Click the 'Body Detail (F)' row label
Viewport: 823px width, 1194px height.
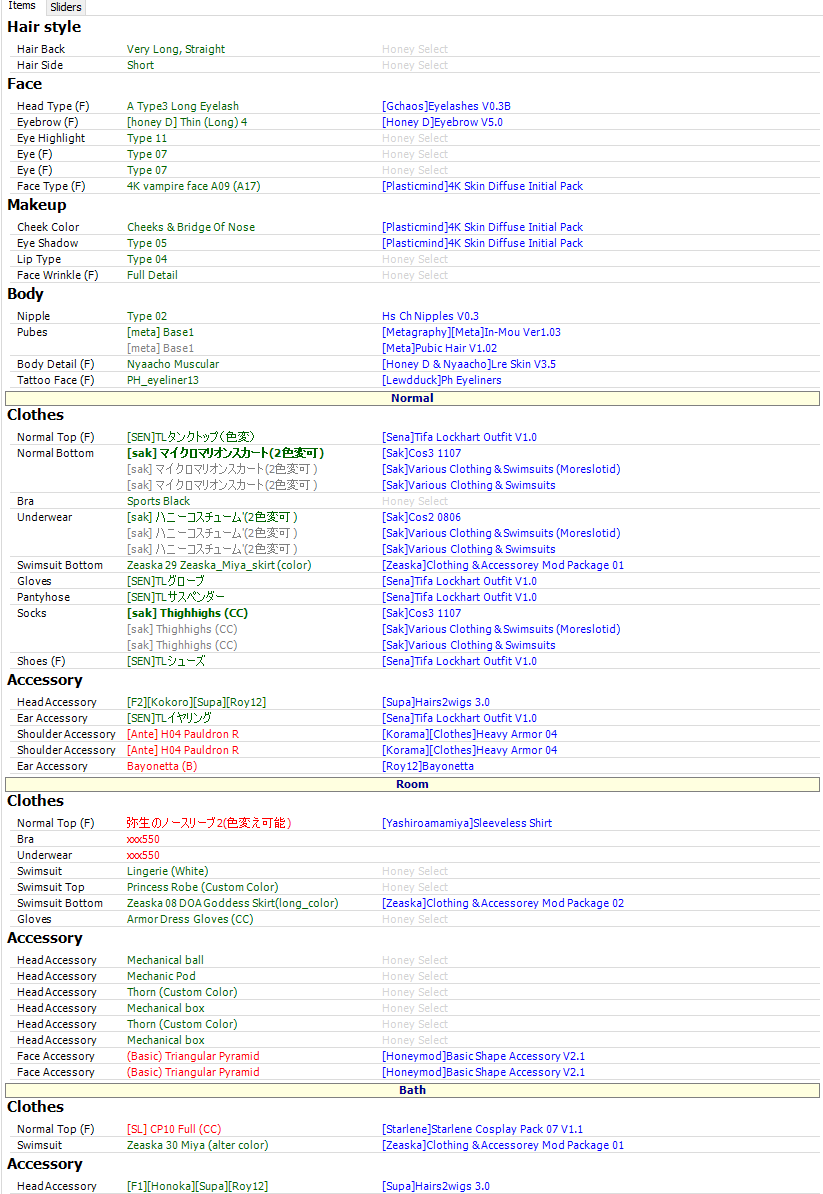[x=56, y=365]
